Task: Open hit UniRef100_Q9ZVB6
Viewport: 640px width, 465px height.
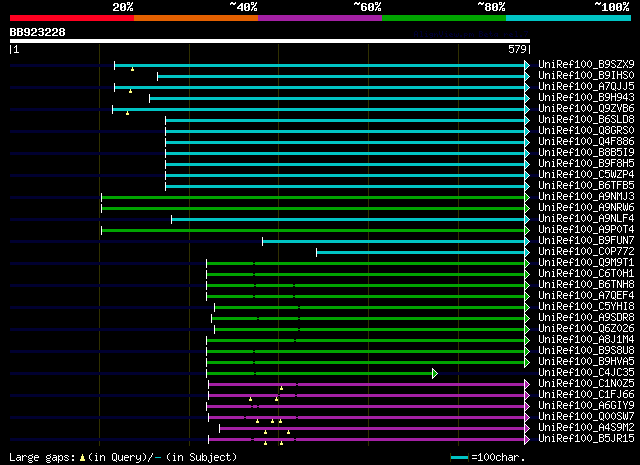Action: point(586,109)
